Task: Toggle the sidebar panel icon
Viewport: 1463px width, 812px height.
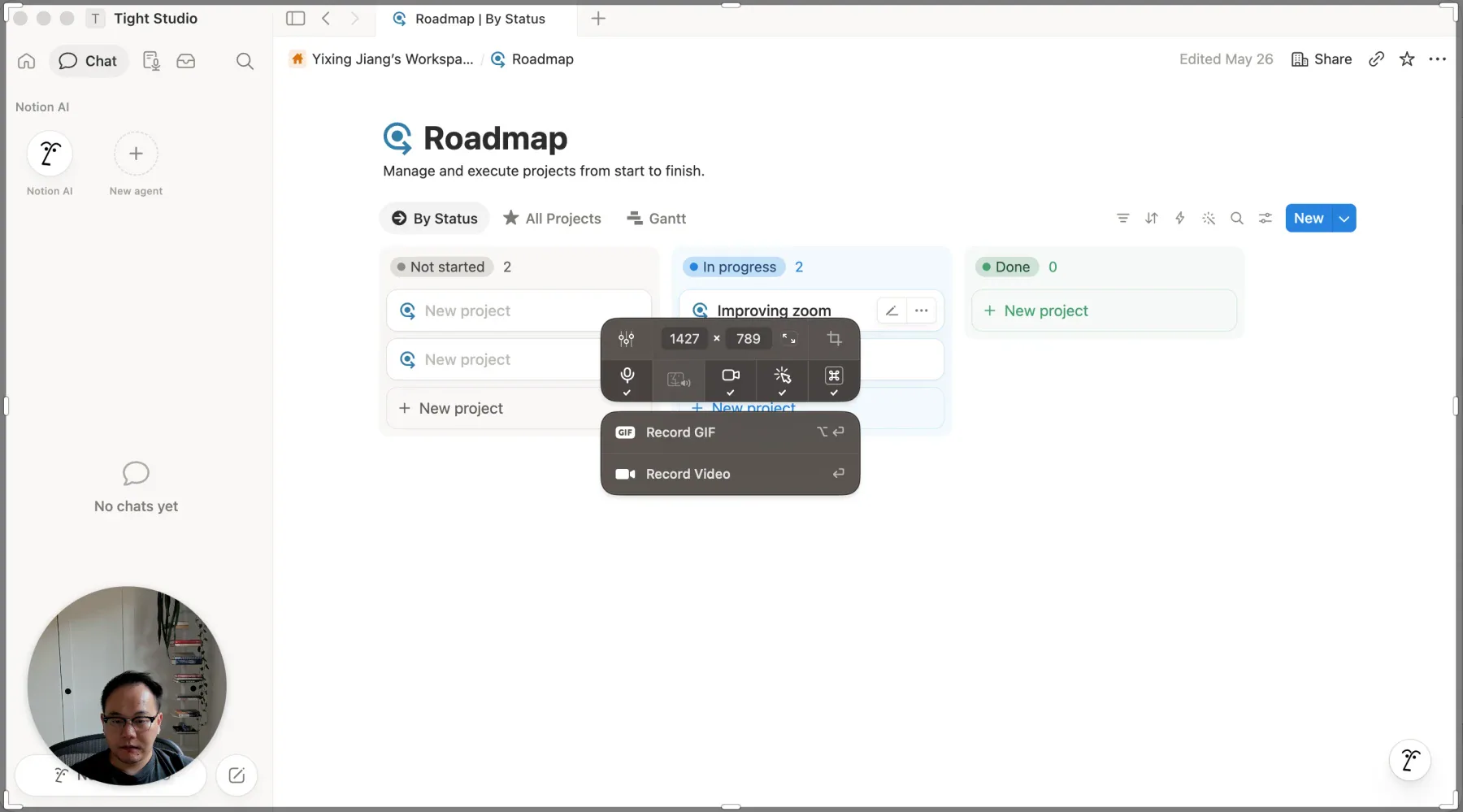Action: 296,18
